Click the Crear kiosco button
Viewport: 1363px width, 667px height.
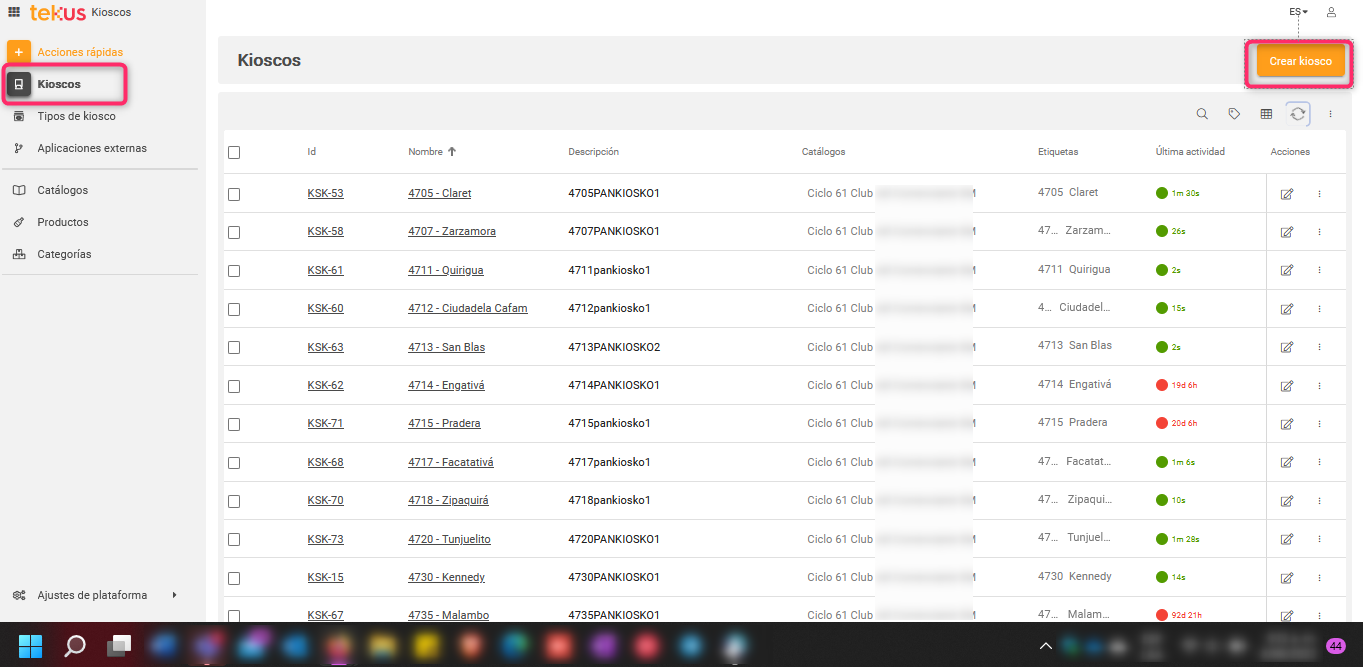point(1300,61)
